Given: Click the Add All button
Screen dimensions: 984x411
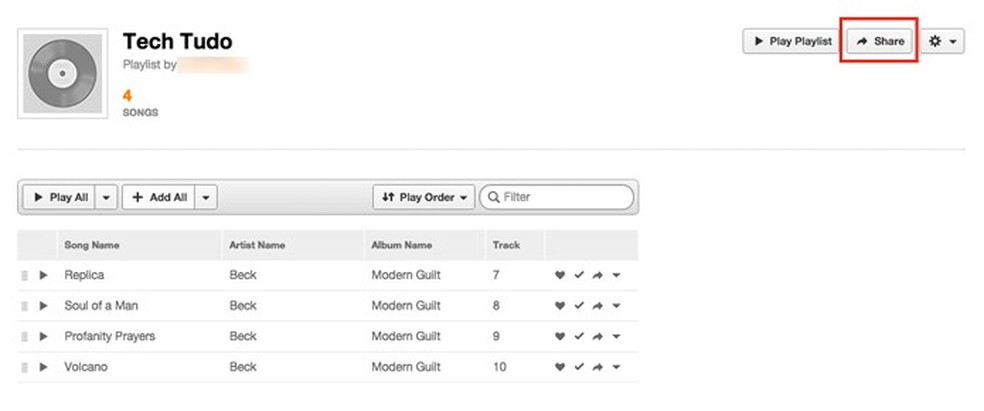Looking at the screenshot, I should (x=159, y=198).
